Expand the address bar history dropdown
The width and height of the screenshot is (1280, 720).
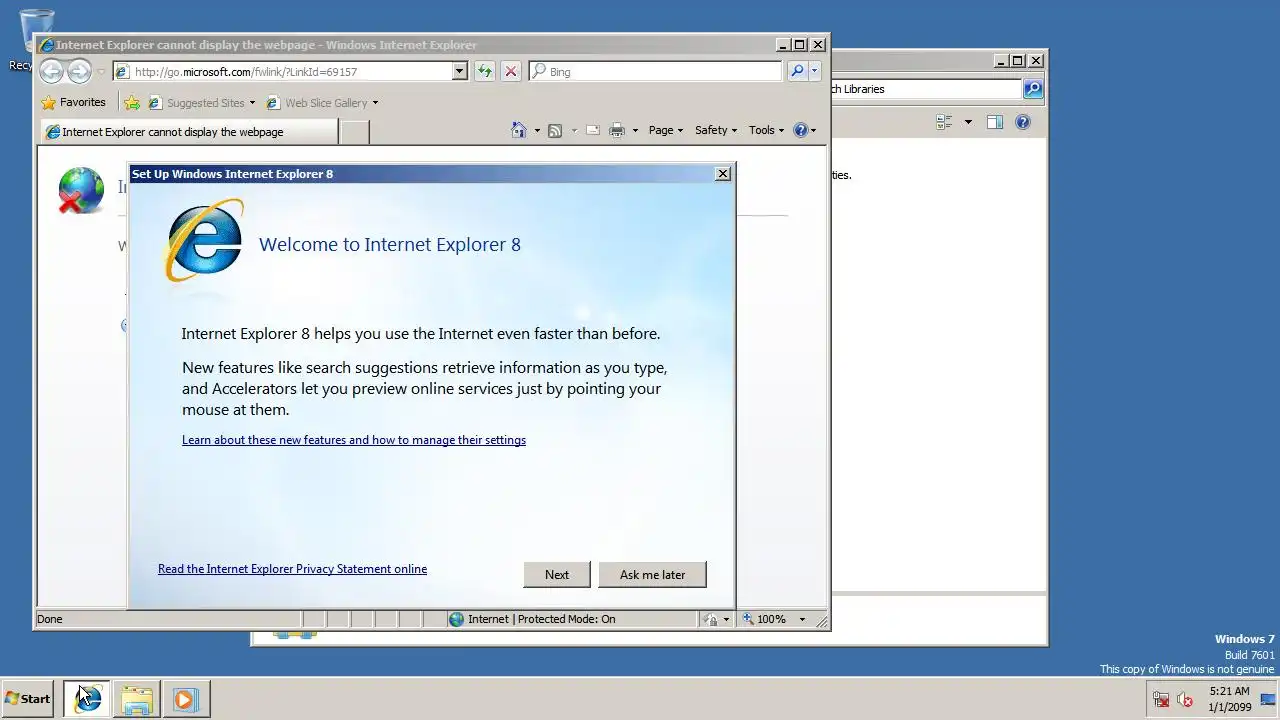460,72
